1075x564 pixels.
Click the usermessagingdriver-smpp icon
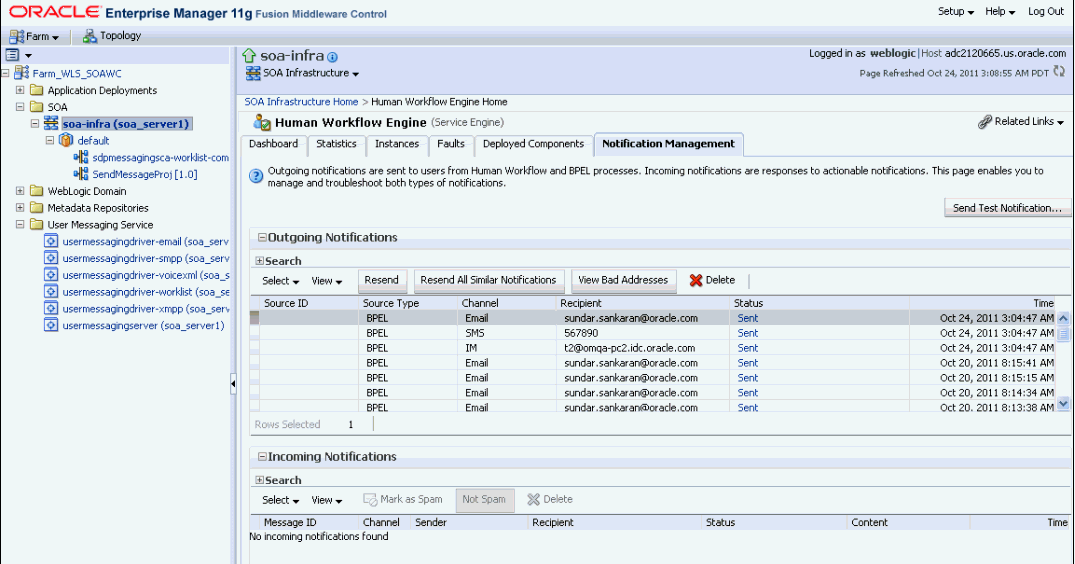coord(51,258)
